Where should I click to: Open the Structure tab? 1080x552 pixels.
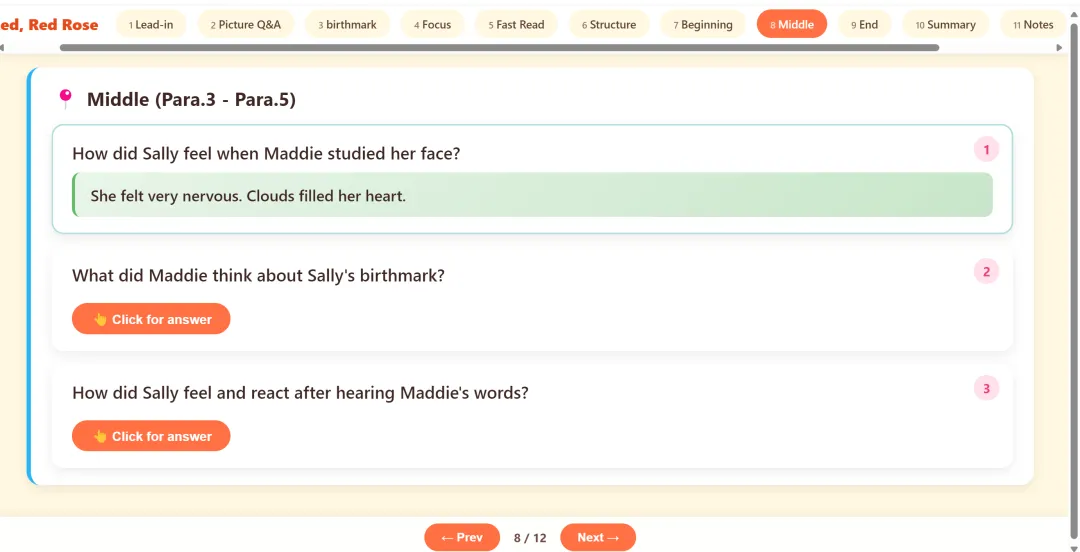(609, 25)
